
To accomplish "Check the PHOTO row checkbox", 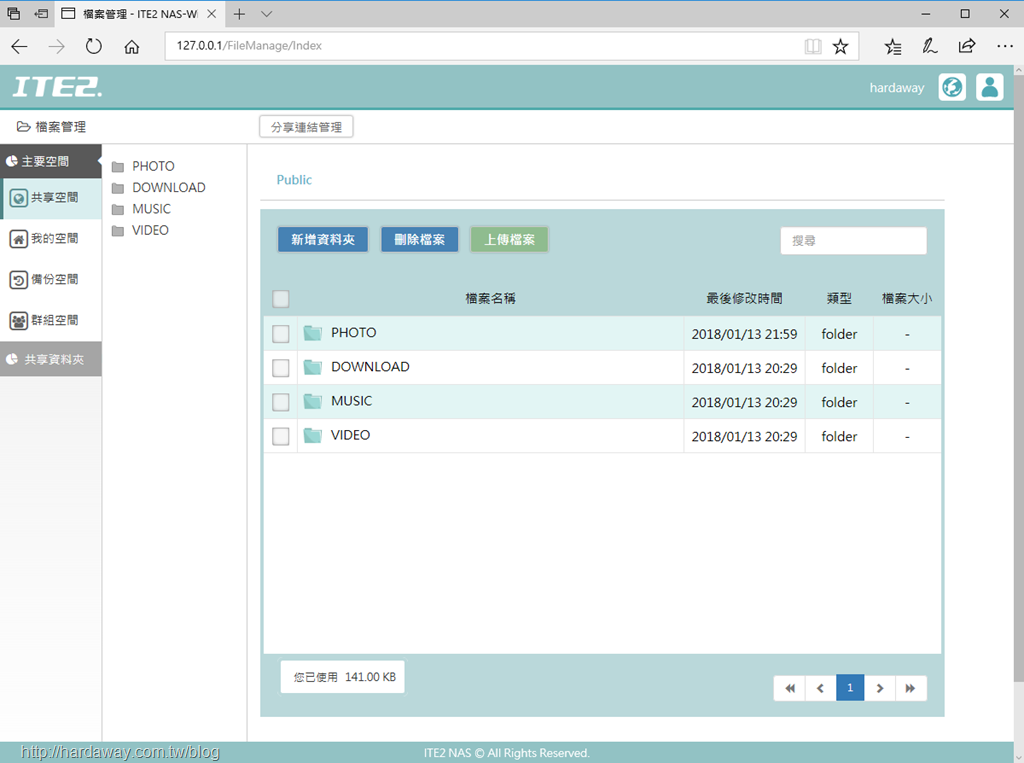I will coord(281,334).
